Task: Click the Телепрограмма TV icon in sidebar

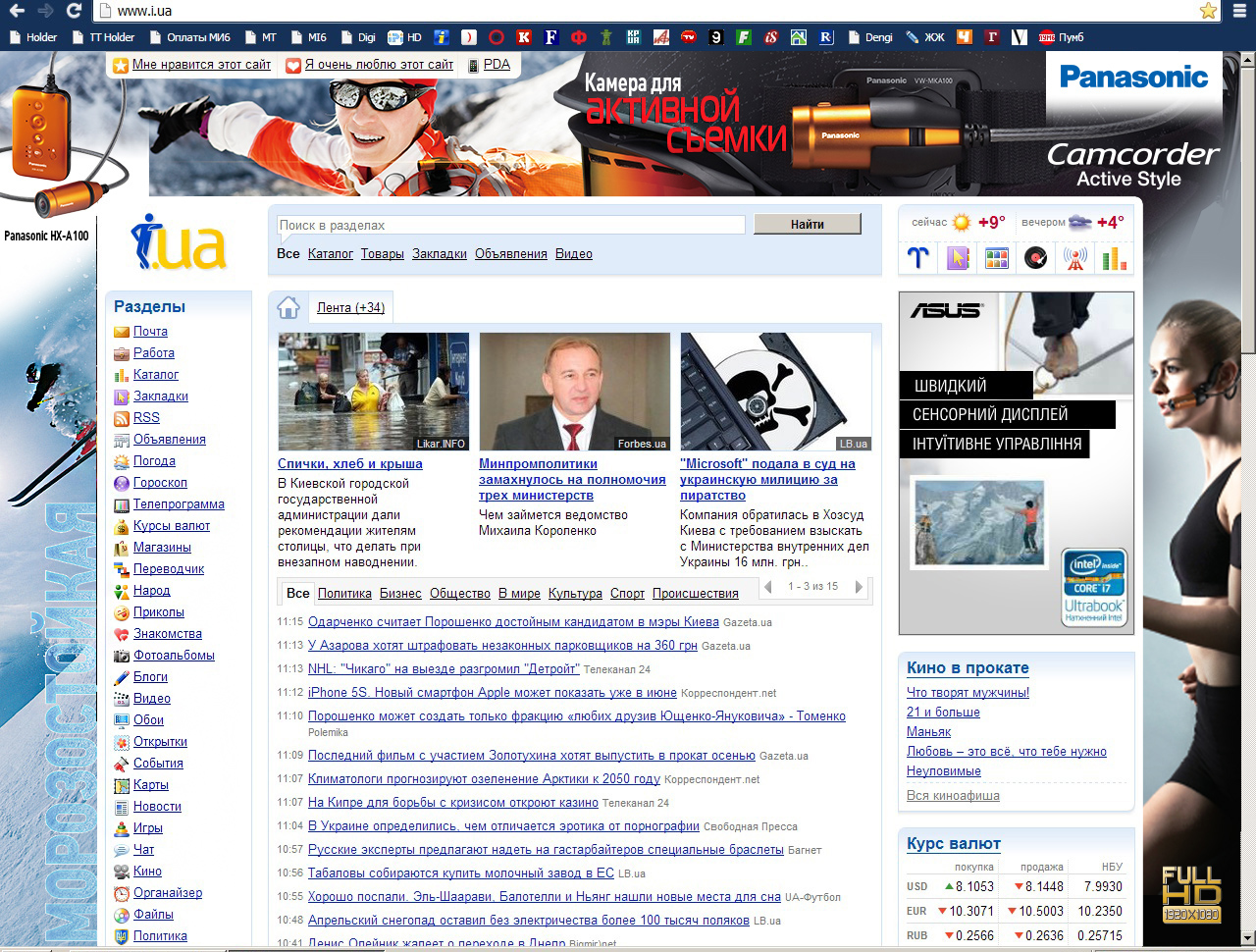Action: [122, 504]
